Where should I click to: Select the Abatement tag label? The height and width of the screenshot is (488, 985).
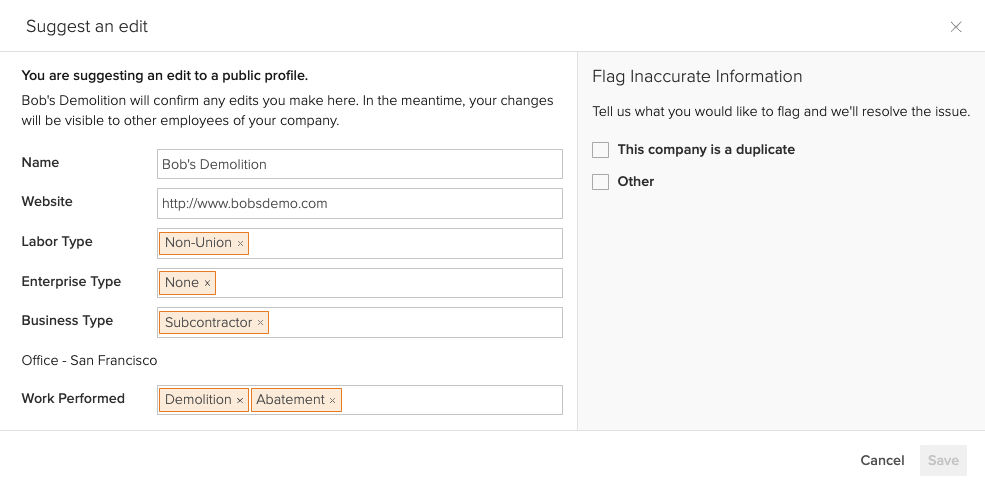click(290, 400)
